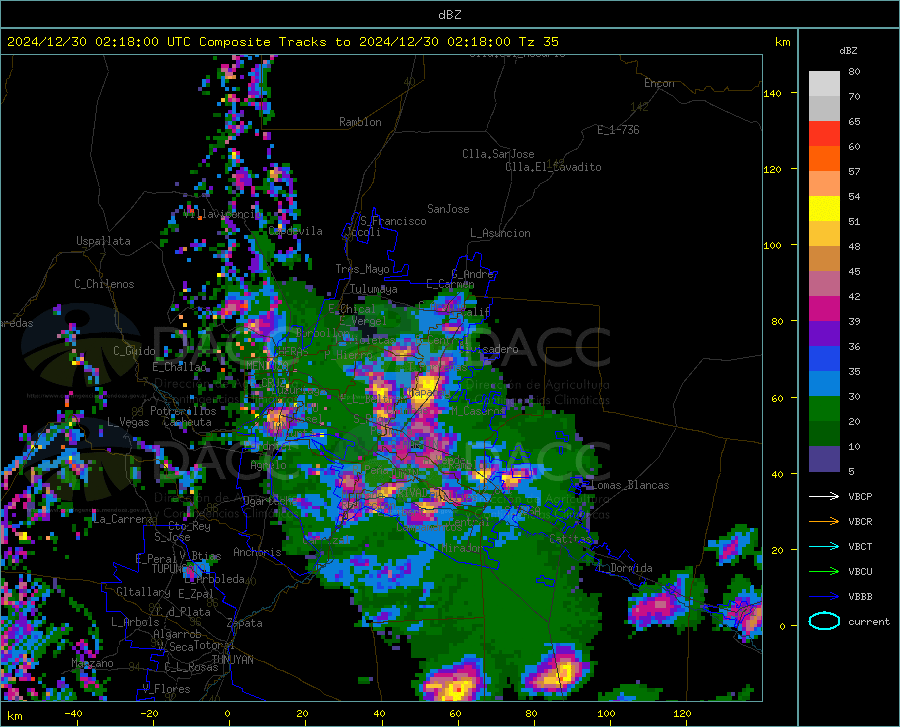
Task: Click the Clla.El_Cavadito map label
Action: point(553,167)
